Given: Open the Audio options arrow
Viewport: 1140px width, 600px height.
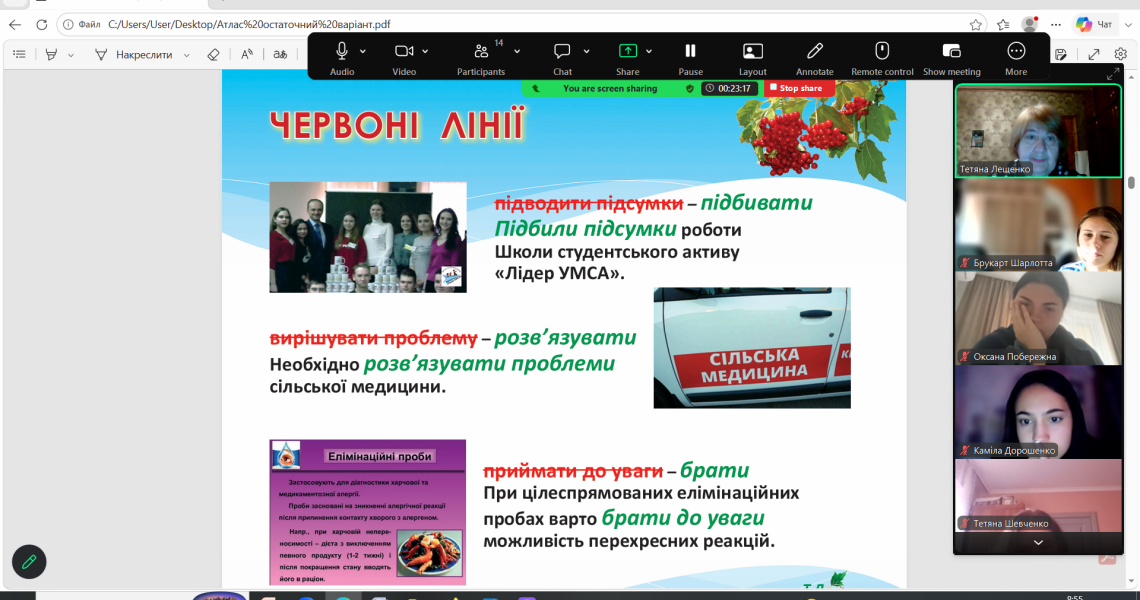Looking at the screenshot, I should pyautogui.click(x=363, y=52).
